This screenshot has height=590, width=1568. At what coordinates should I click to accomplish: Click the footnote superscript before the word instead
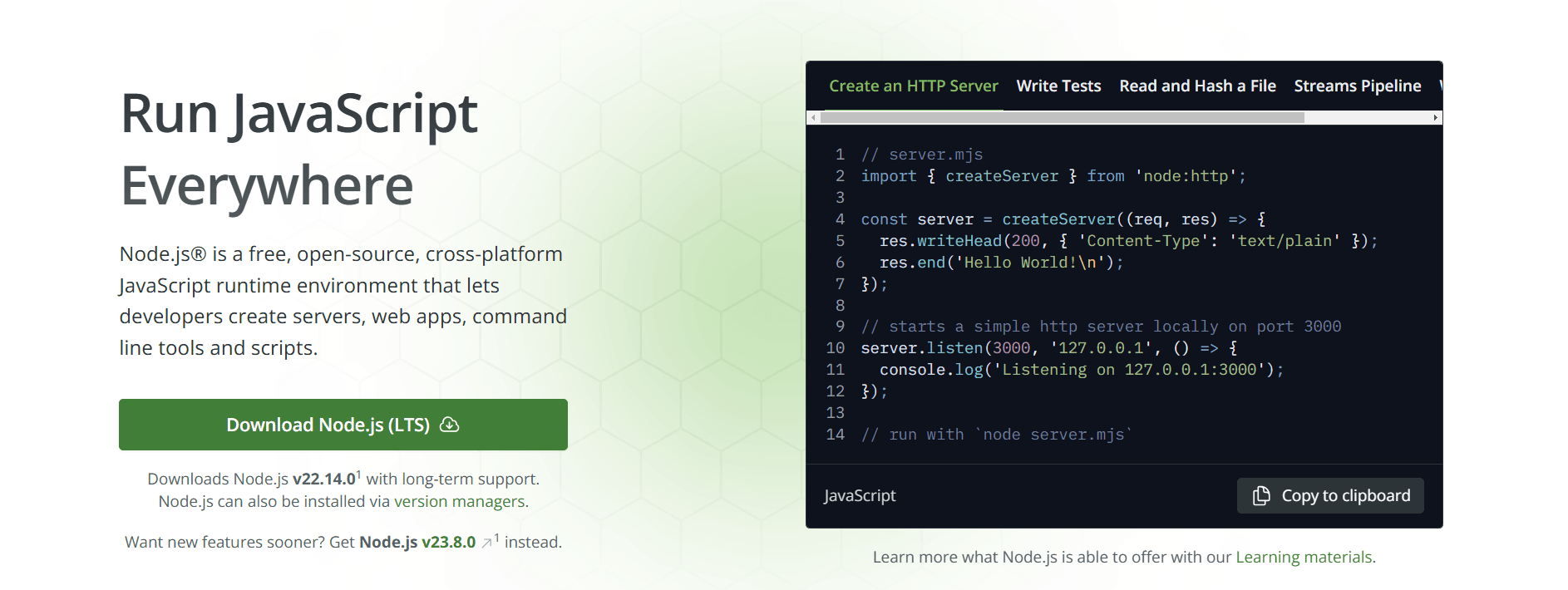click(x=496, y=538)
